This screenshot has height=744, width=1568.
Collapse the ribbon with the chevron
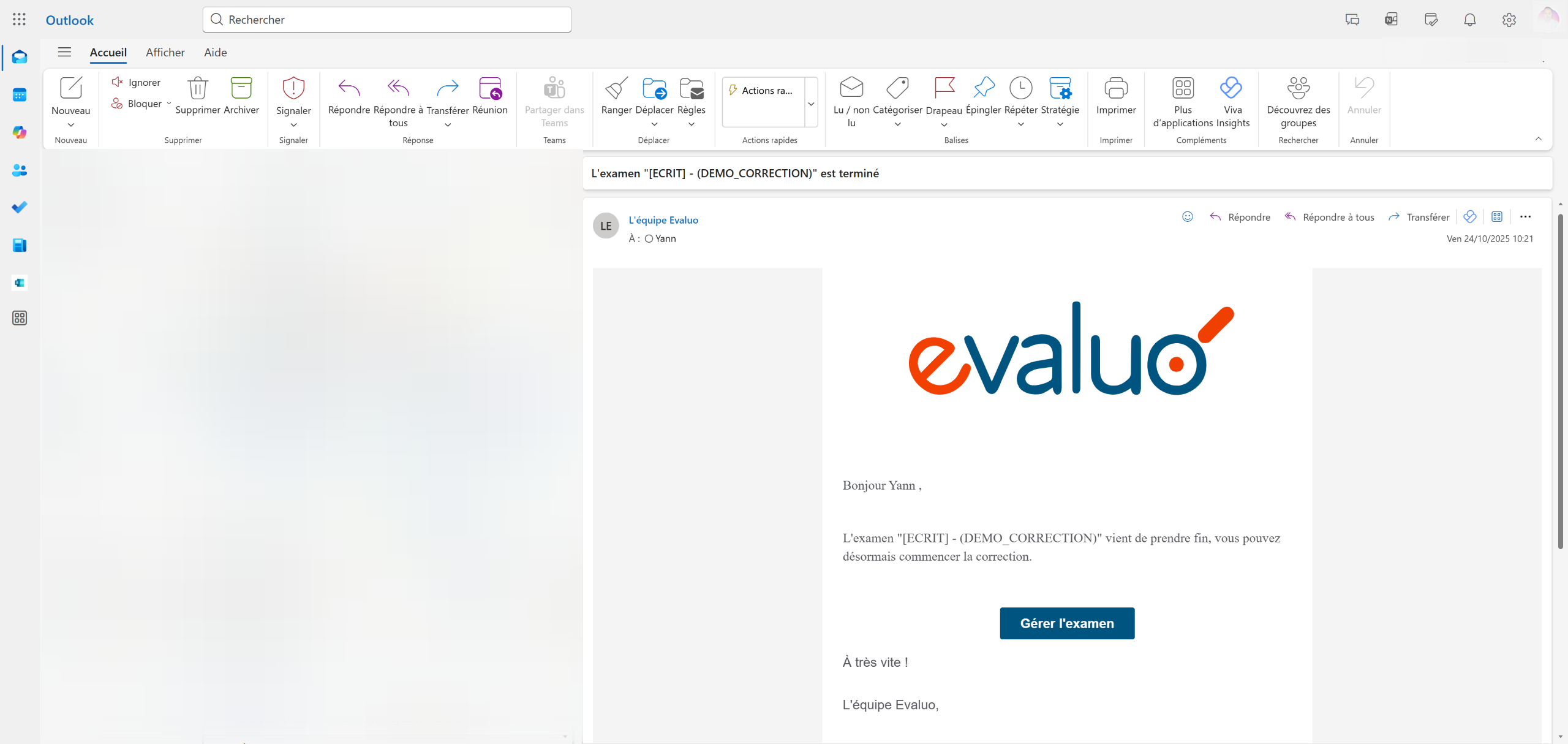(1538, 139)
